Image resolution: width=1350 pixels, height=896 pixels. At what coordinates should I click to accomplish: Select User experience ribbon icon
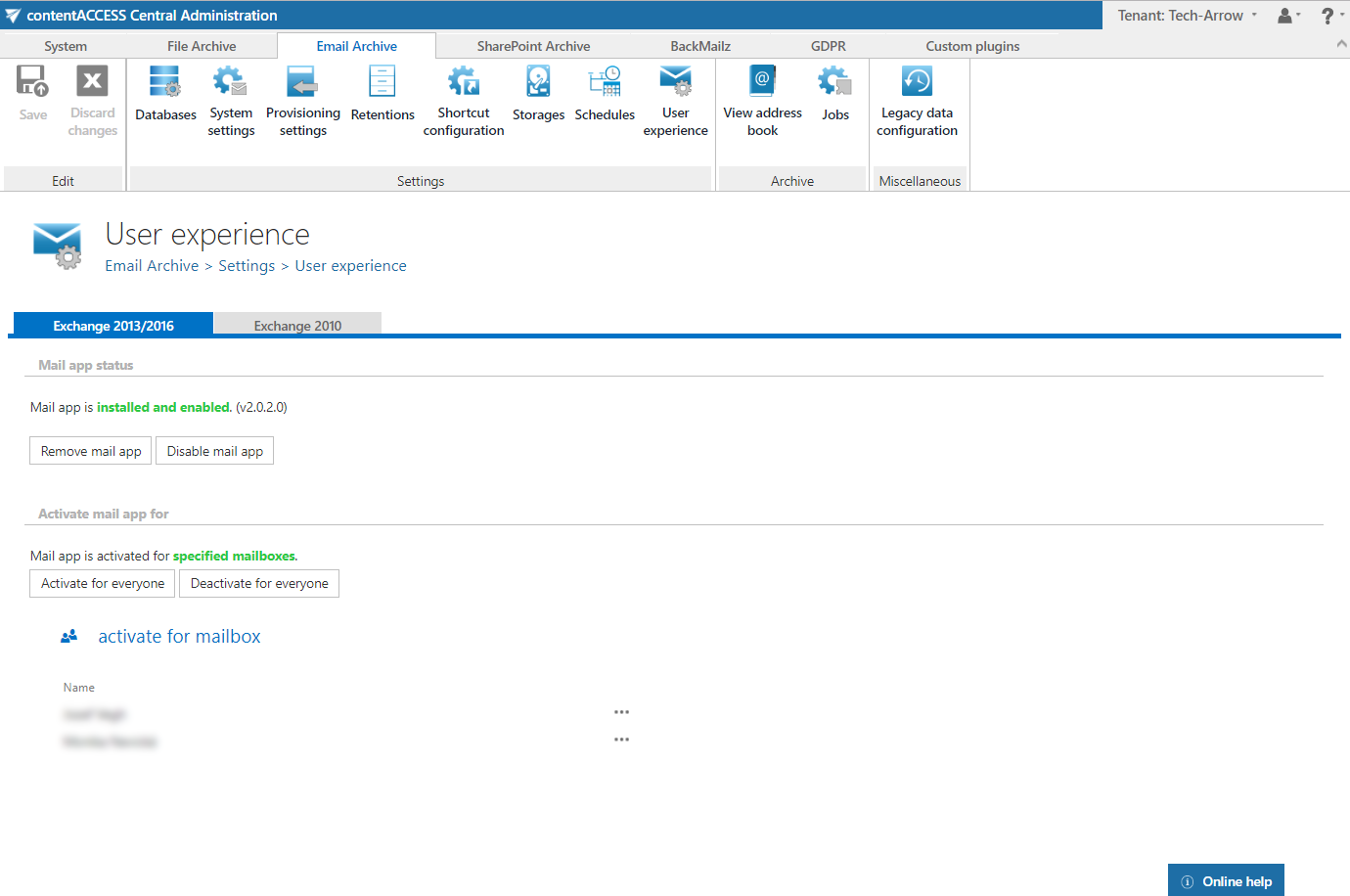point(675,102)
